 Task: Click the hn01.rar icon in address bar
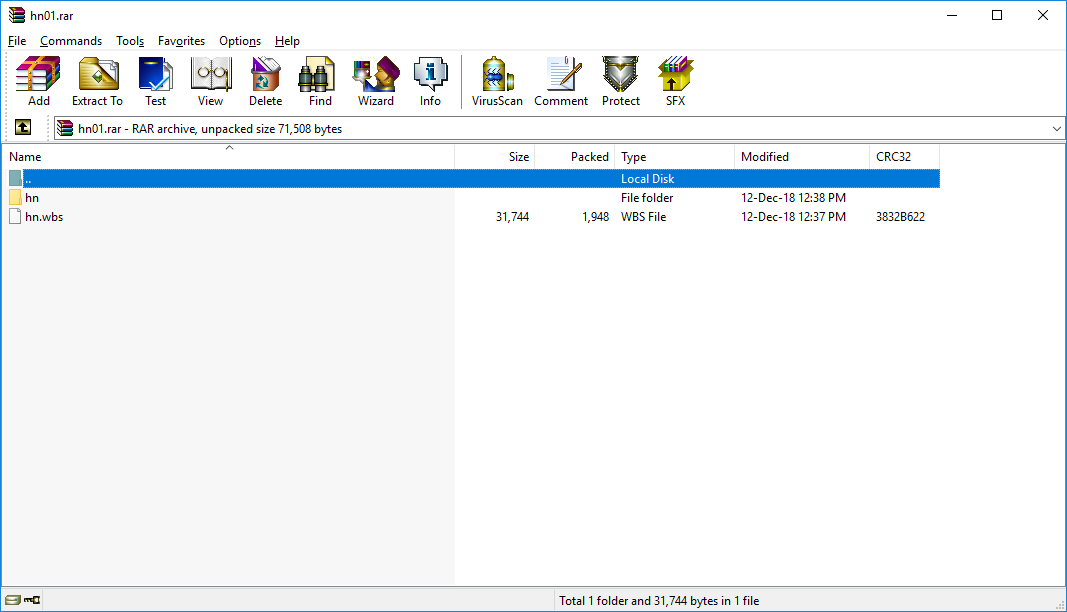[x=65, y=128]
